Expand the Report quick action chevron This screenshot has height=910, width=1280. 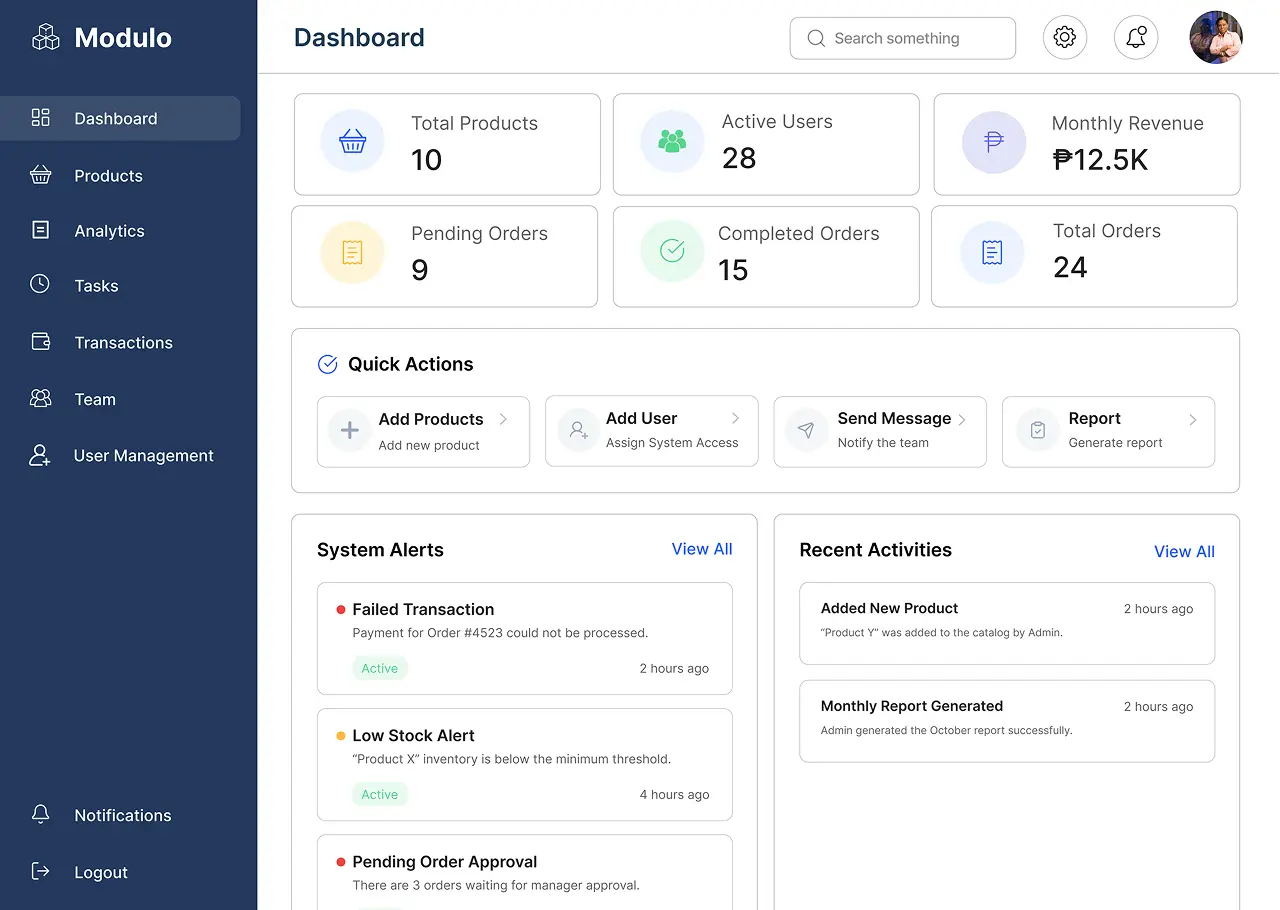coord(1192,419)
